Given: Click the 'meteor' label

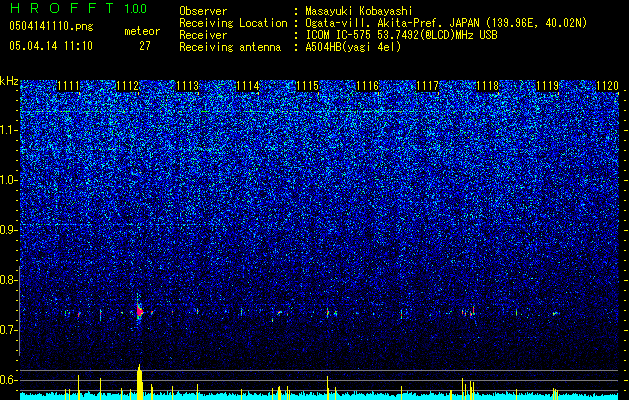Looking at the screenshot, I should (142, 31).
